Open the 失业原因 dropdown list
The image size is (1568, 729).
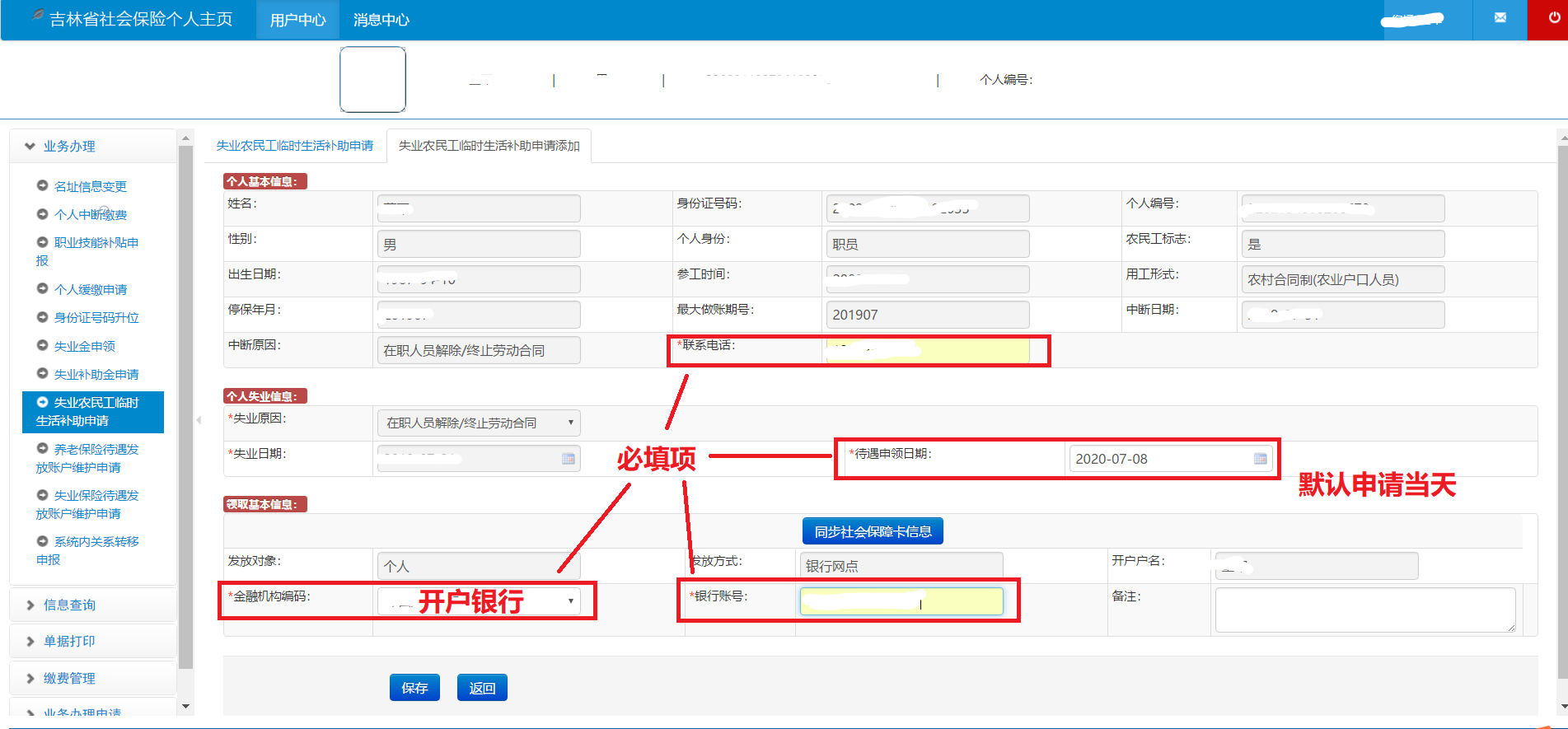click(479, 423)
